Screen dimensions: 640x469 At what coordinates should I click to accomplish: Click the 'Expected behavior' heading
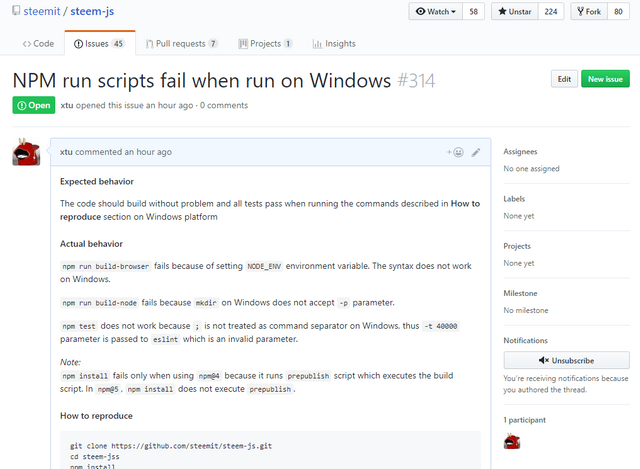point(97,182)
